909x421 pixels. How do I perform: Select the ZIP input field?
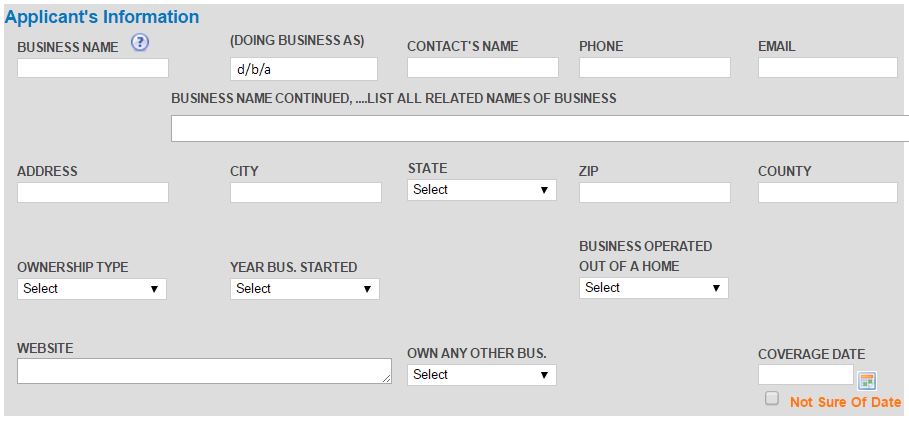point(655,193)
